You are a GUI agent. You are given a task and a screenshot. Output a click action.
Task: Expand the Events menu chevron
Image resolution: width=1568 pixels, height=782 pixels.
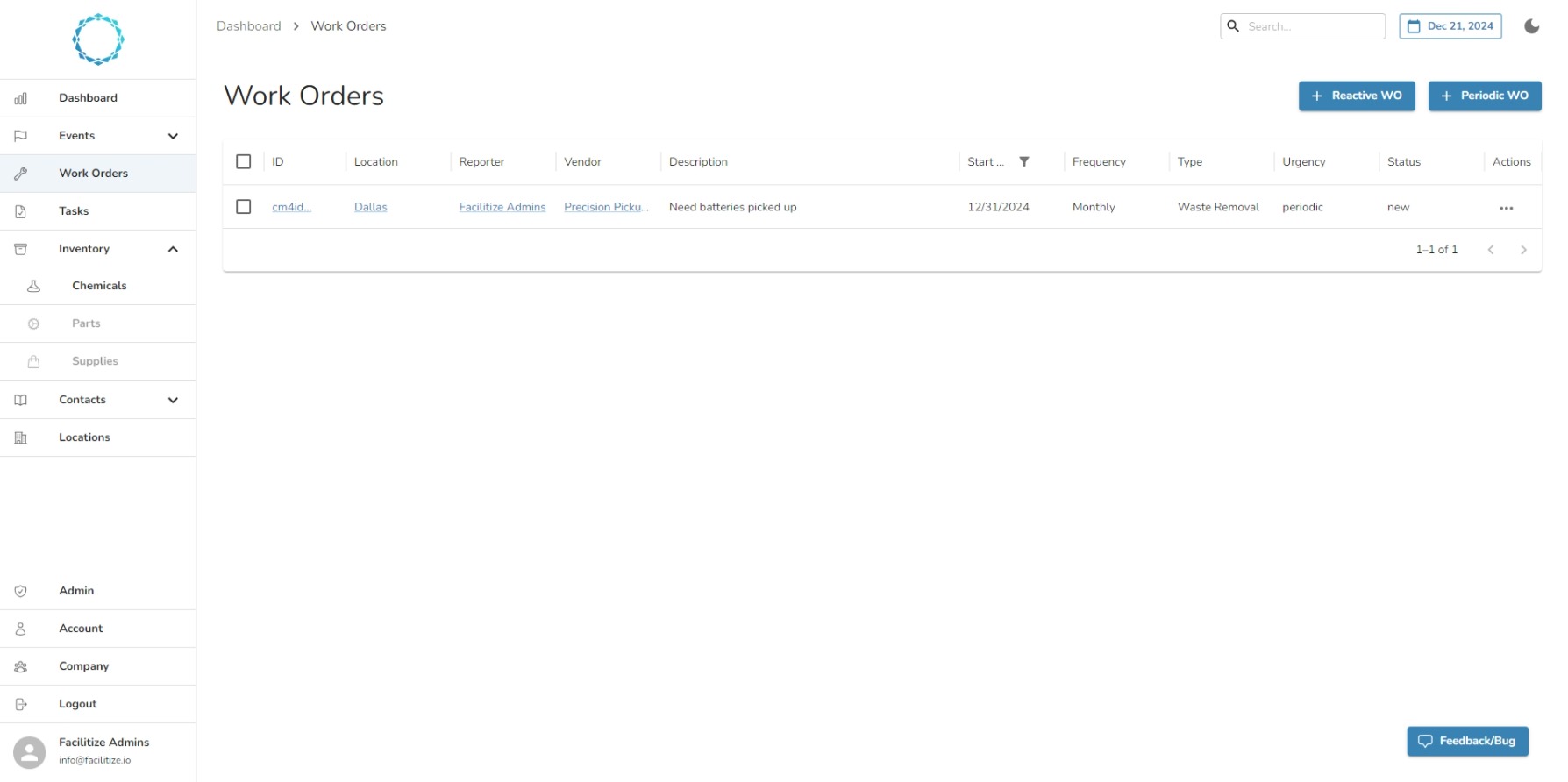173,136
